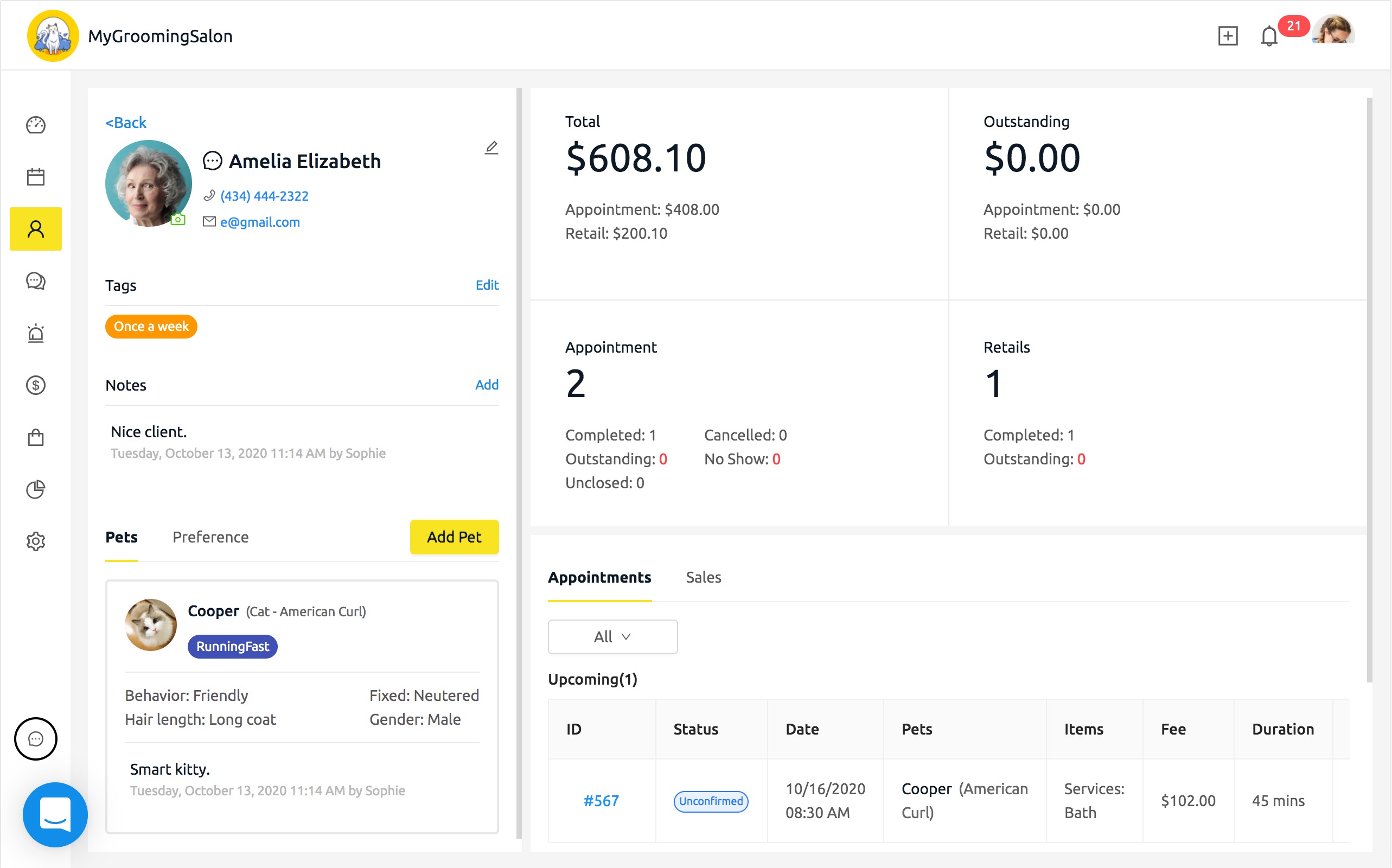Open the alarm reminder sidebar icon
The width and height of the screenshot is (1392, 868).
36,333
